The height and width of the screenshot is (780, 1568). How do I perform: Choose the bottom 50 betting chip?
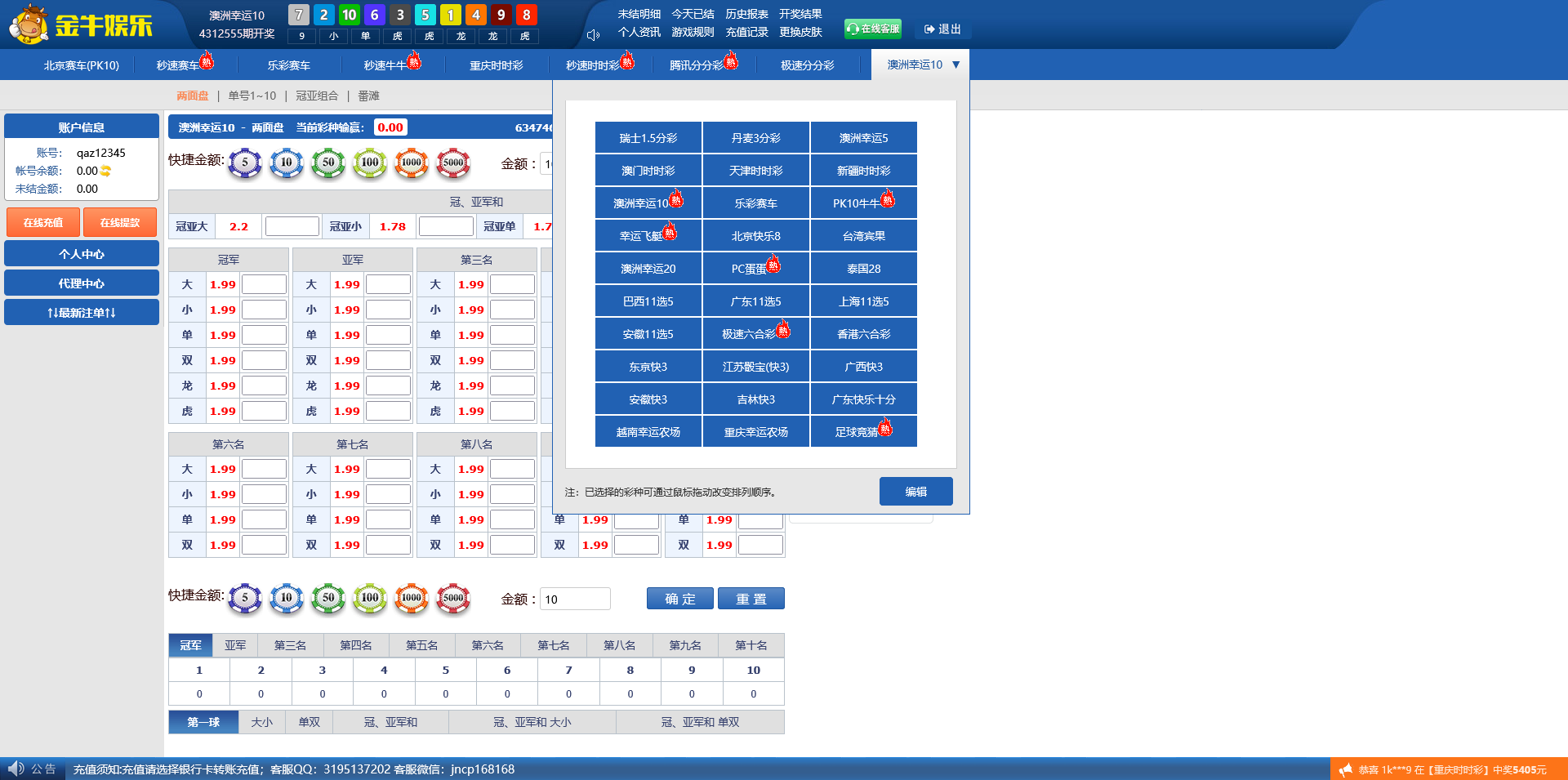pyautogui.click(x=328, y=598)
